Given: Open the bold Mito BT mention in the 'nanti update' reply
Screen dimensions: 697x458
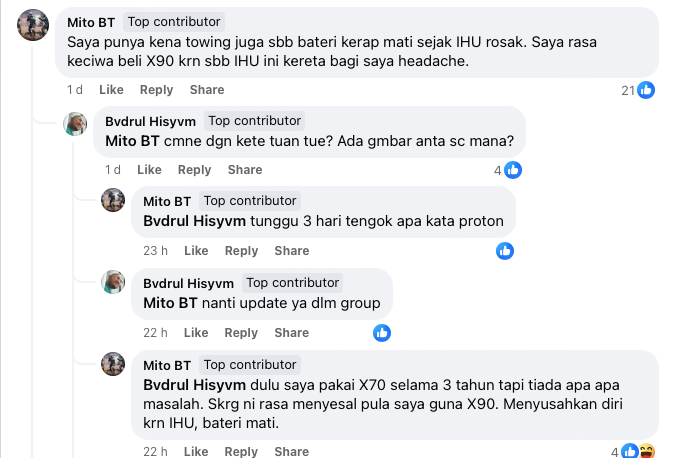Looking at the screenshot, I should point(170,303).
